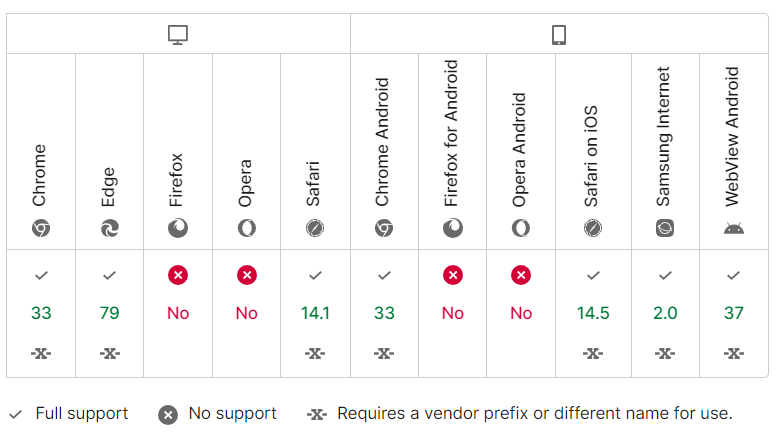Viewport: 784px width, 433px height.
Task: Expand Safari 14.1 support details
Action: coord(315,313)
